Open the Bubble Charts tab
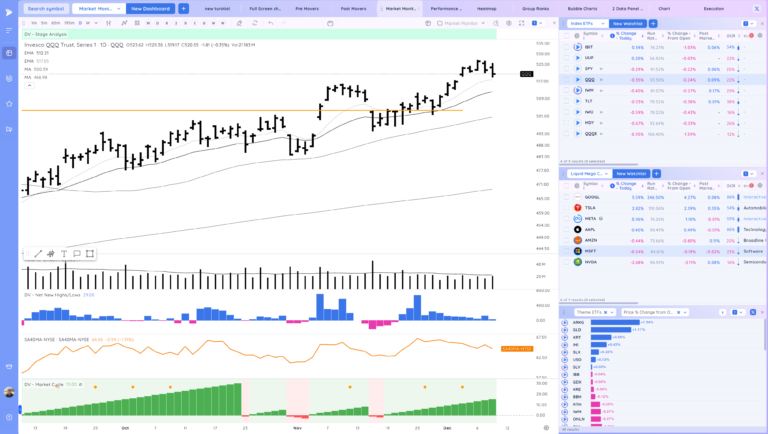Image resolution: width=768 pixels, height=434 pixels. point(581,8)
